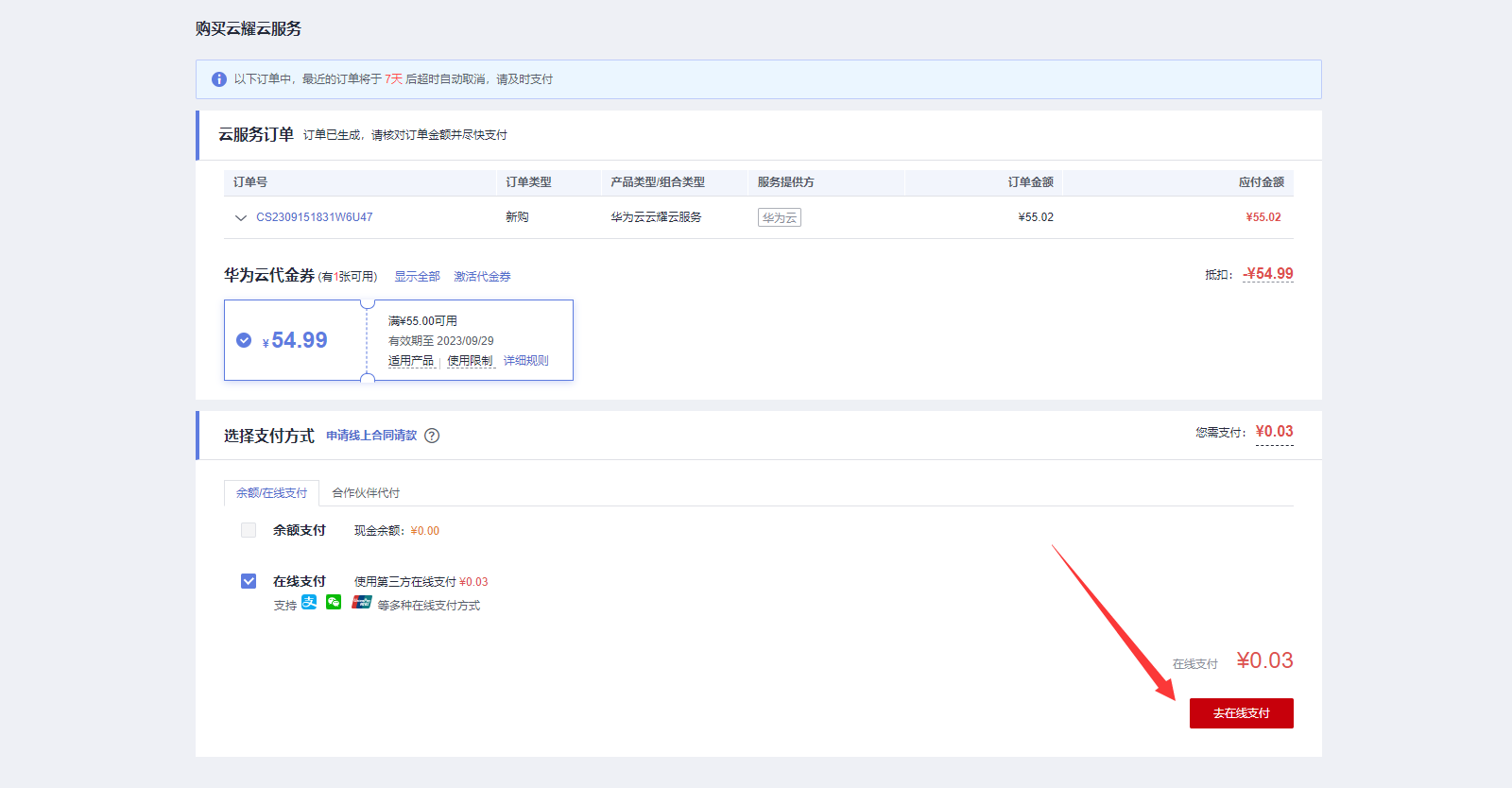Click the WeChat Pay icon

click(334, 603)
